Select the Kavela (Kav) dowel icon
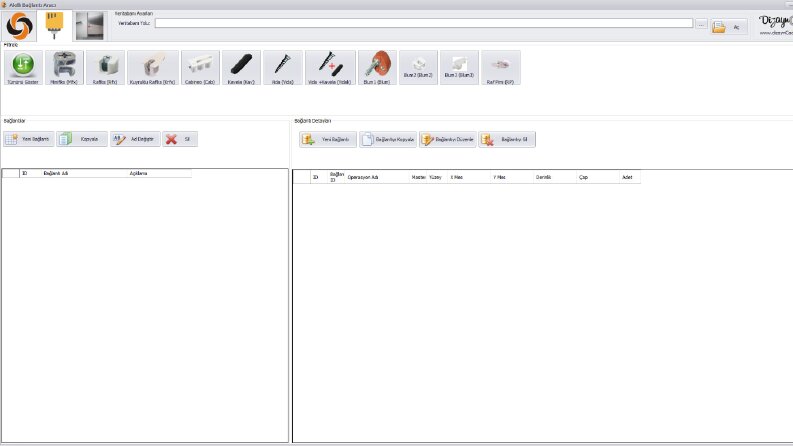 pos(241,68)
